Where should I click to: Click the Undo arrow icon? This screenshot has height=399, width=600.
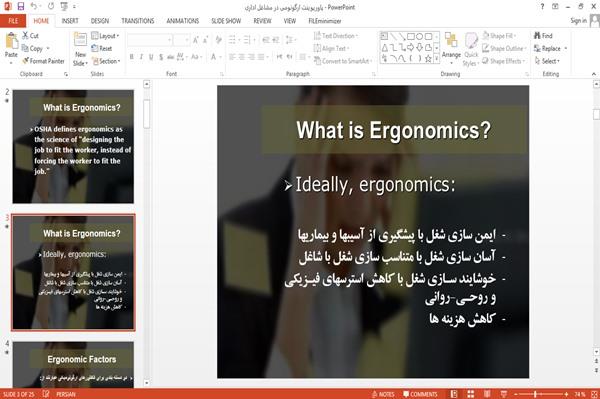[x=34, y=6]
